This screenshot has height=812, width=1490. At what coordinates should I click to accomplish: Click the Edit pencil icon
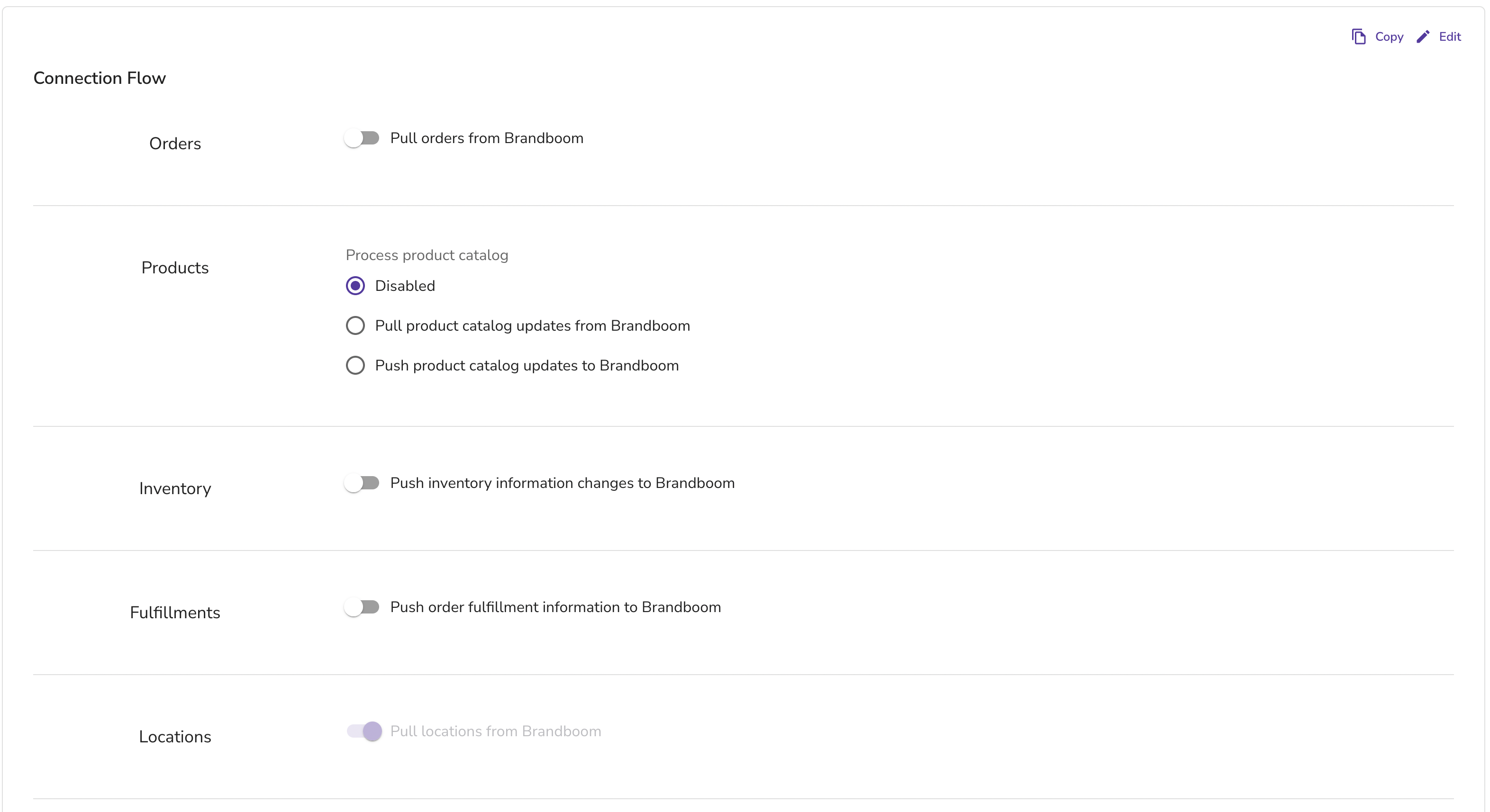click(1423, 36)
